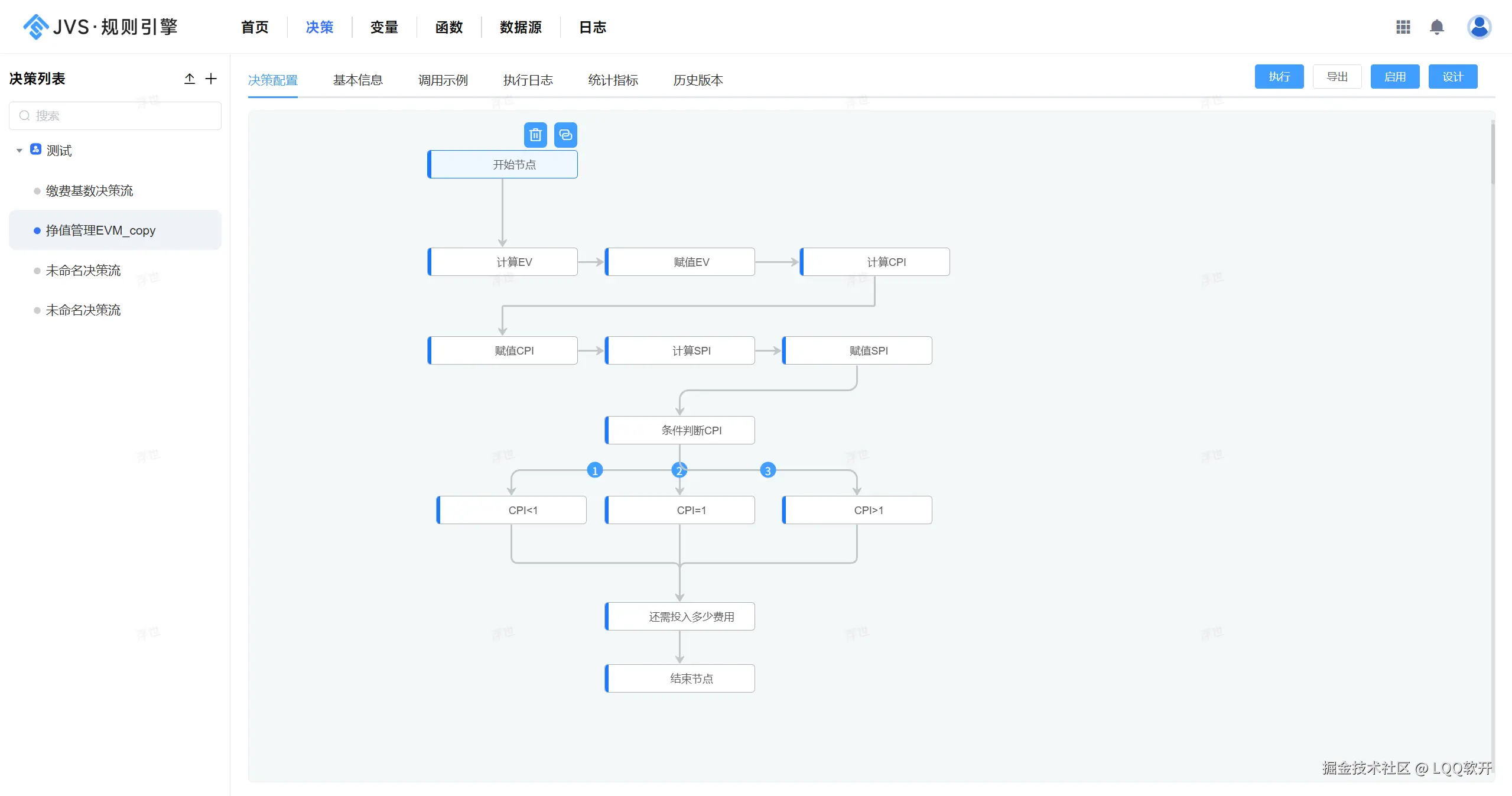Click the JVS rules engine logo
Screen dimensions: 1512x796
coord(100,27)
